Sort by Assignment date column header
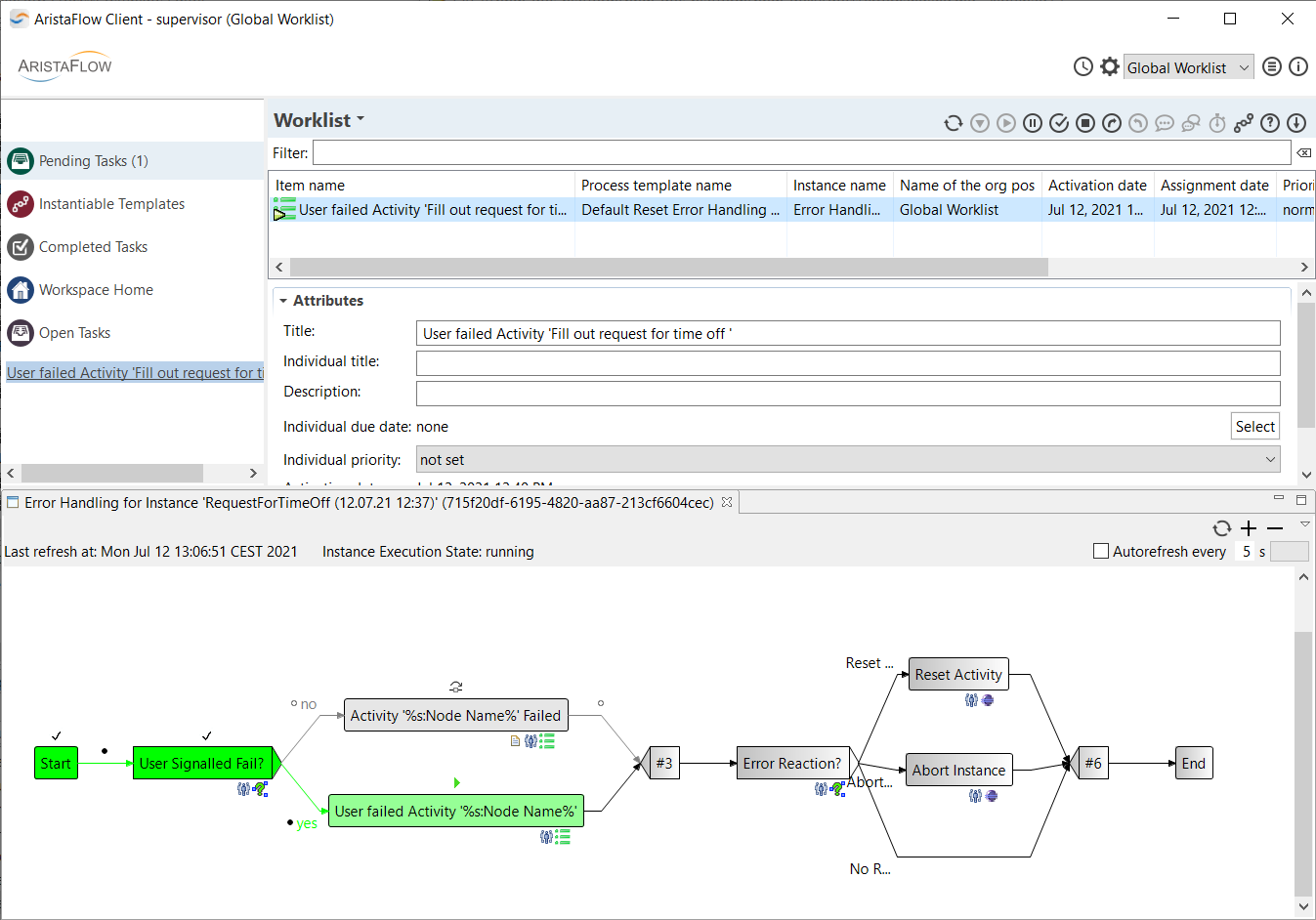 (1215, 185)
